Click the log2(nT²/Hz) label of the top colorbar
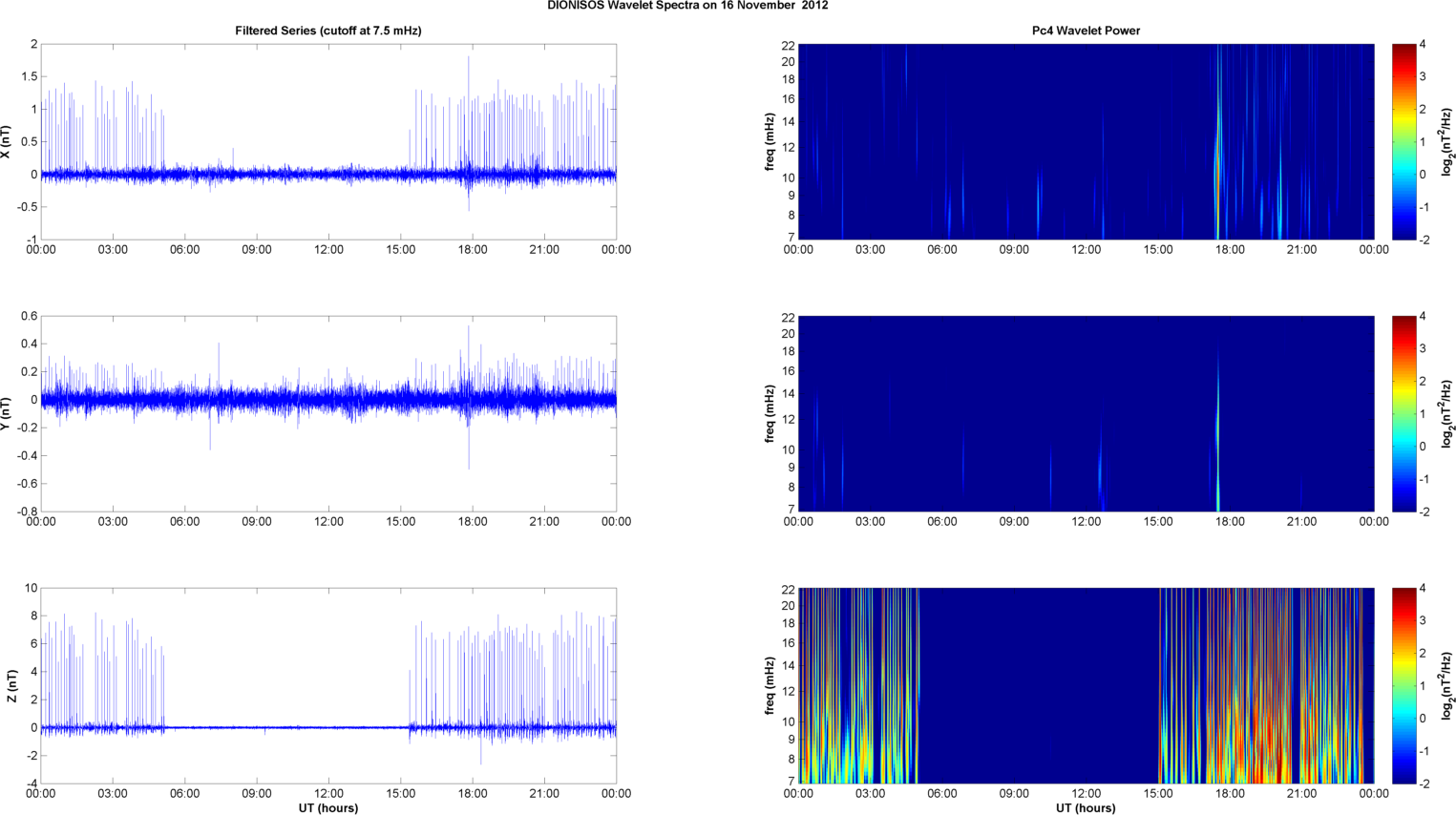Screen dimensions: 1456x815 1447,142
